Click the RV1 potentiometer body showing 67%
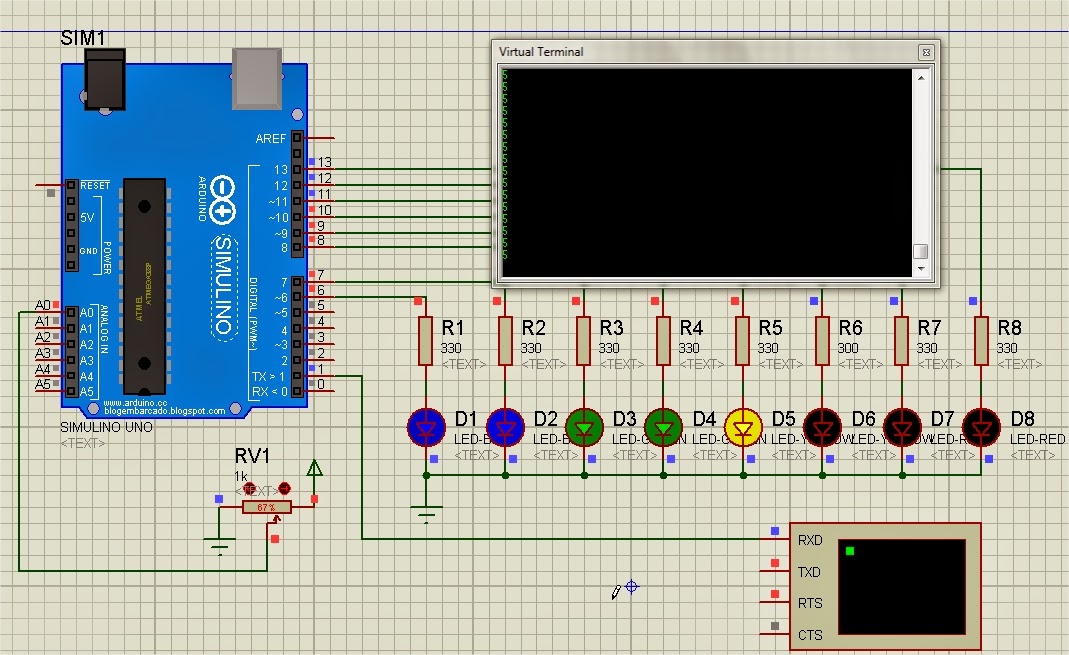The image size is (1069, 655). (266, 508)
